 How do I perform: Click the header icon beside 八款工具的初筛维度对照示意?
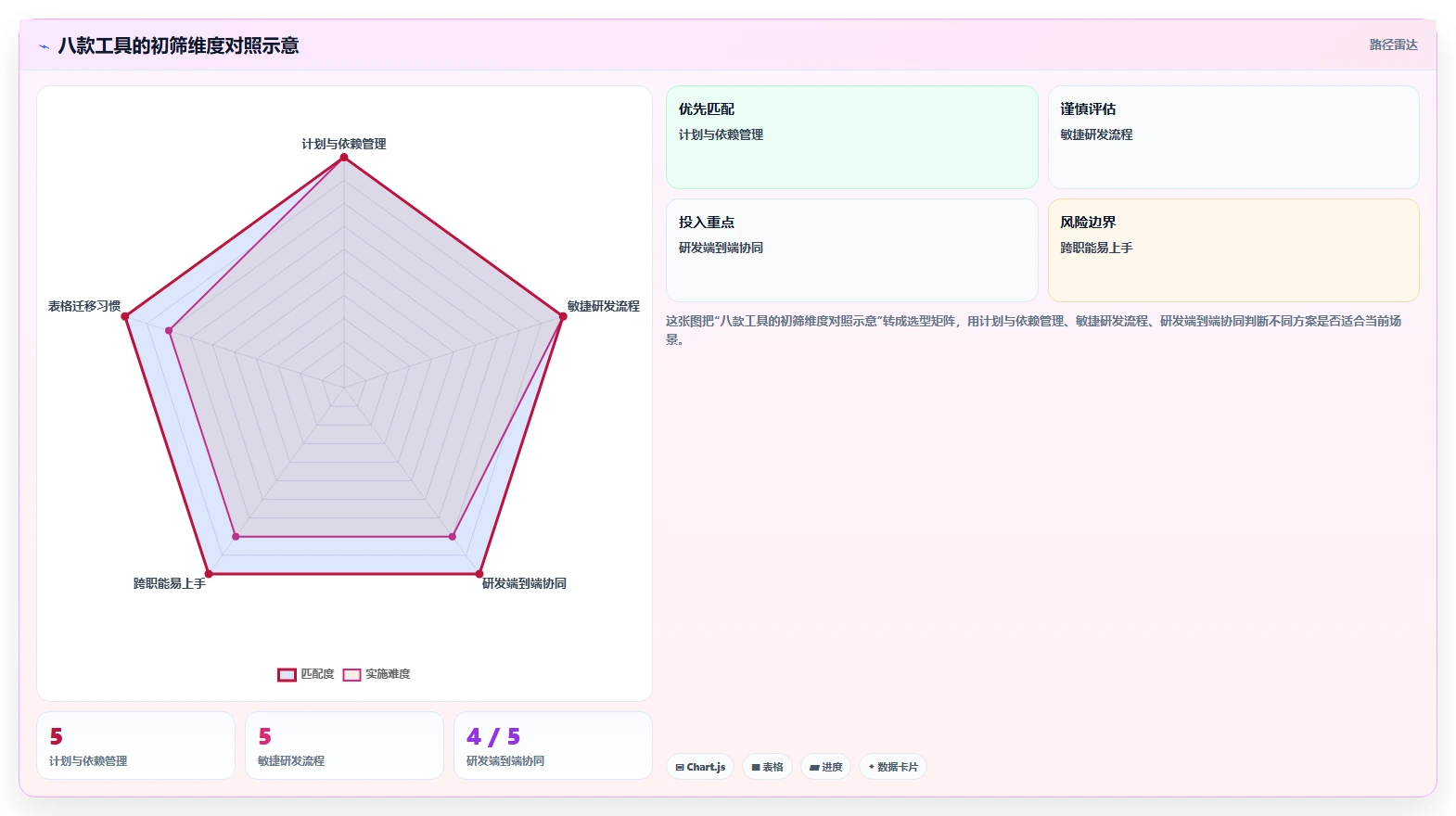click(x=44, y=45)
